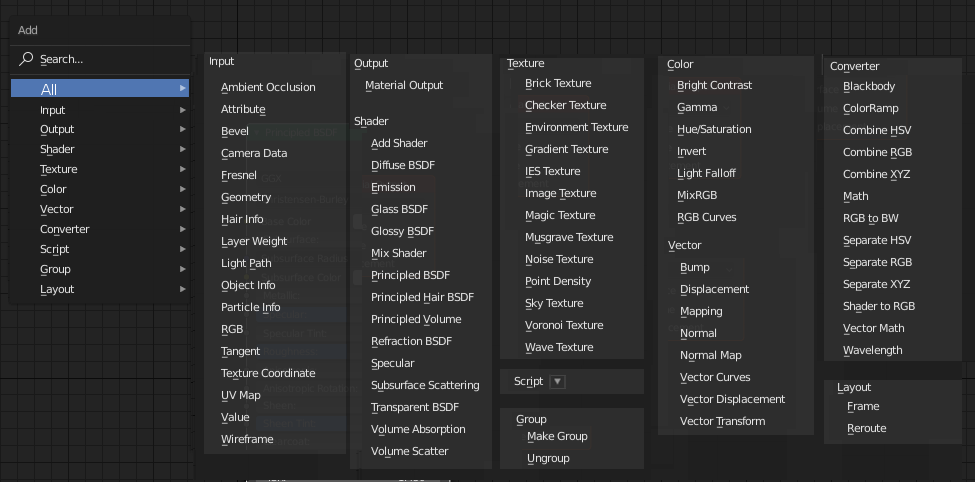Add a Wireframe node
This screenshot has width=975, height=482.
pyautogui.click(x=247, y=439)
